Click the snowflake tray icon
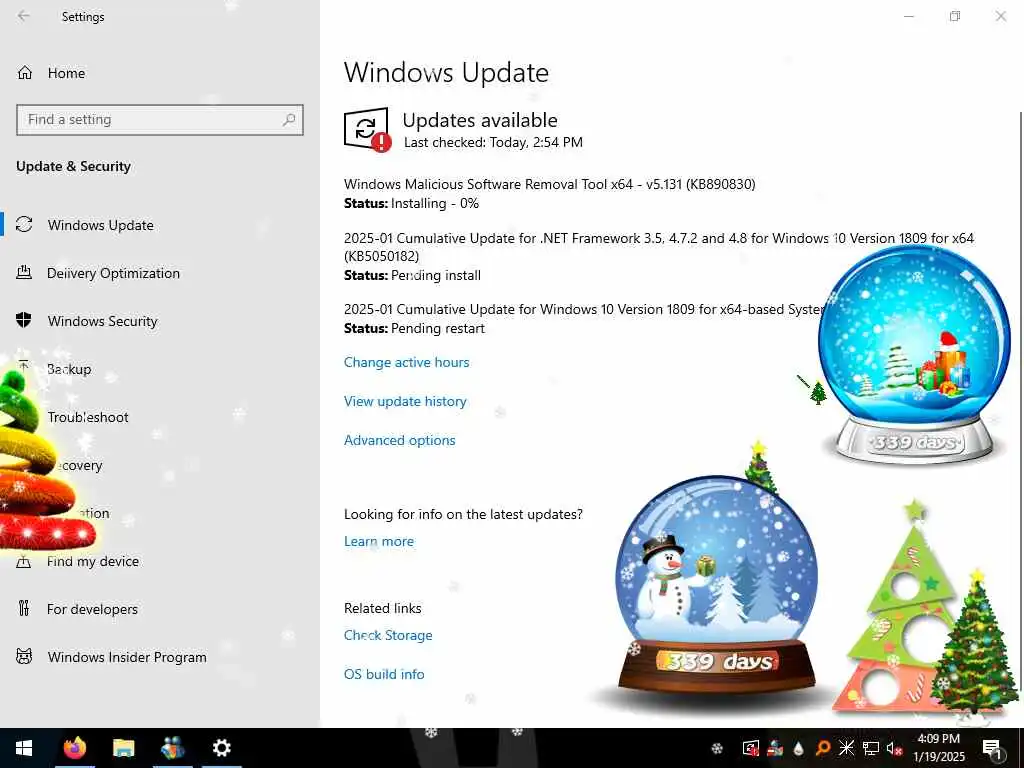The image size is (1024, 768). tap(716, 748)
